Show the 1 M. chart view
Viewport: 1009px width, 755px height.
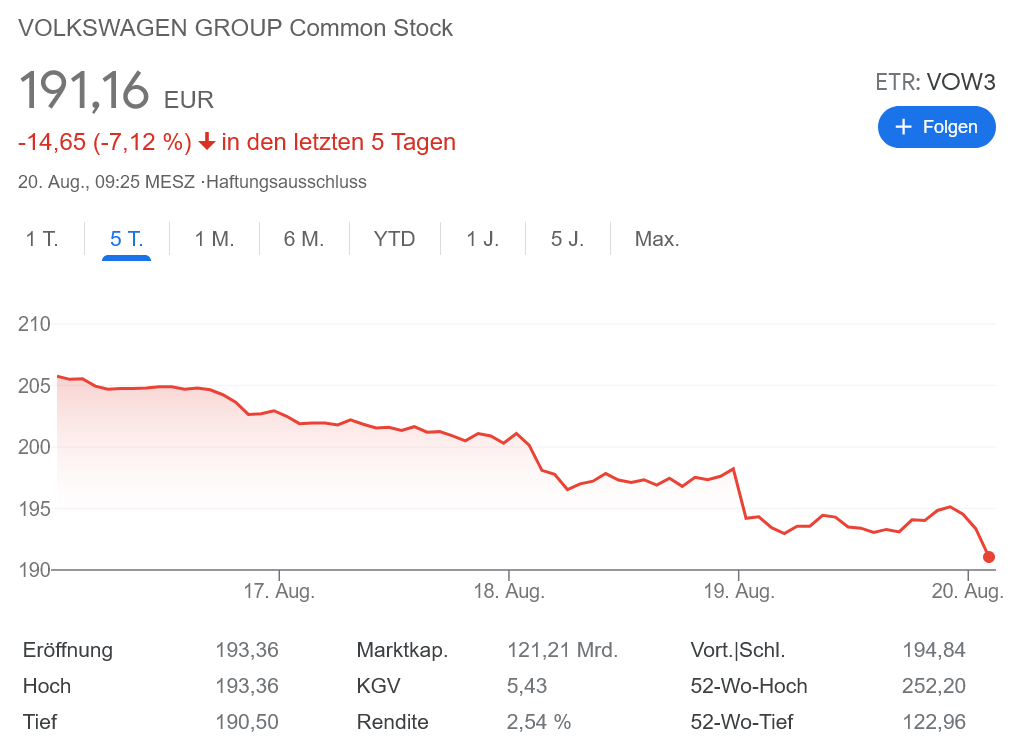click(214, 239)
